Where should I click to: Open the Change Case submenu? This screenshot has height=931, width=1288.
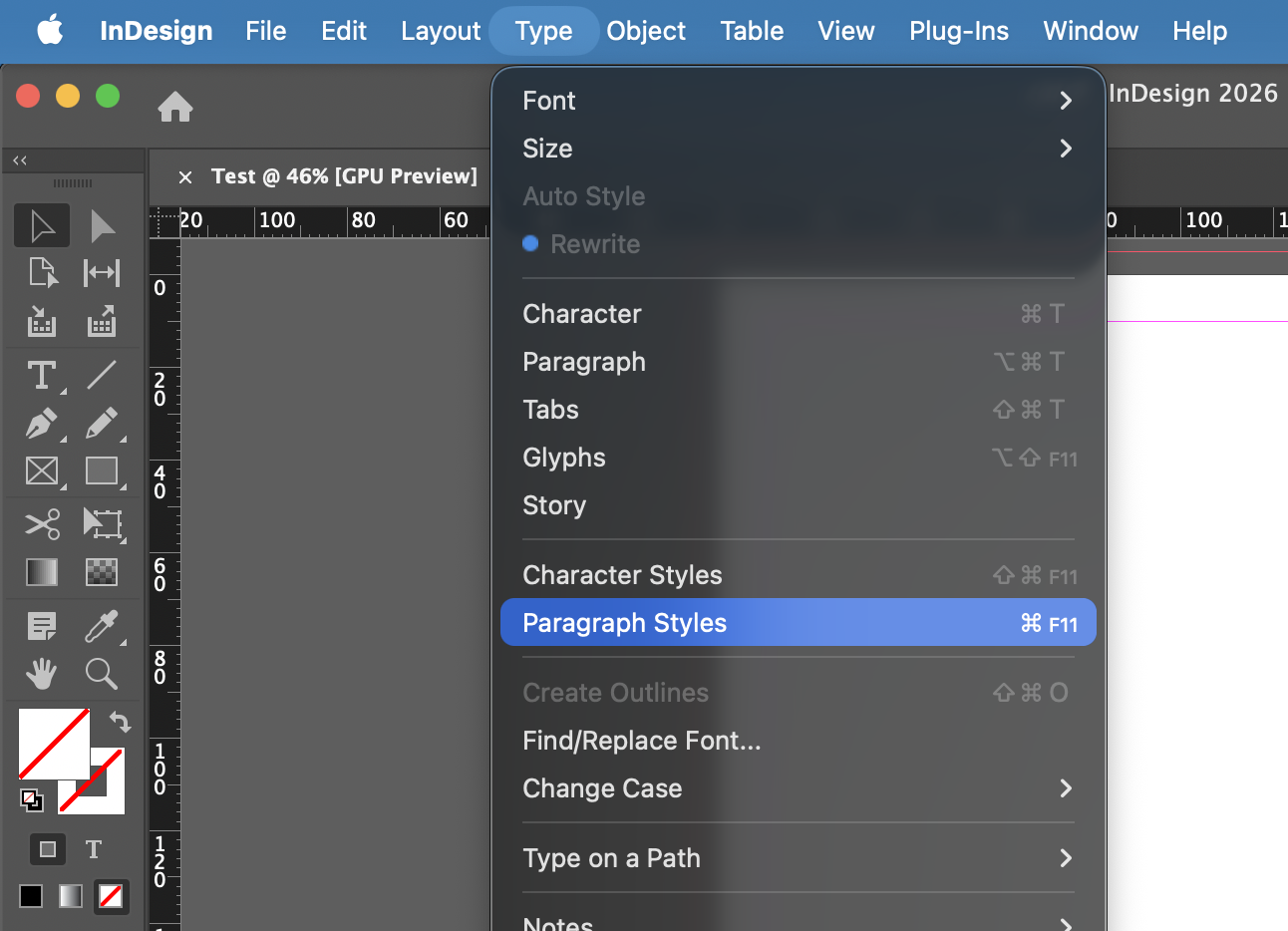click(798, 788)
